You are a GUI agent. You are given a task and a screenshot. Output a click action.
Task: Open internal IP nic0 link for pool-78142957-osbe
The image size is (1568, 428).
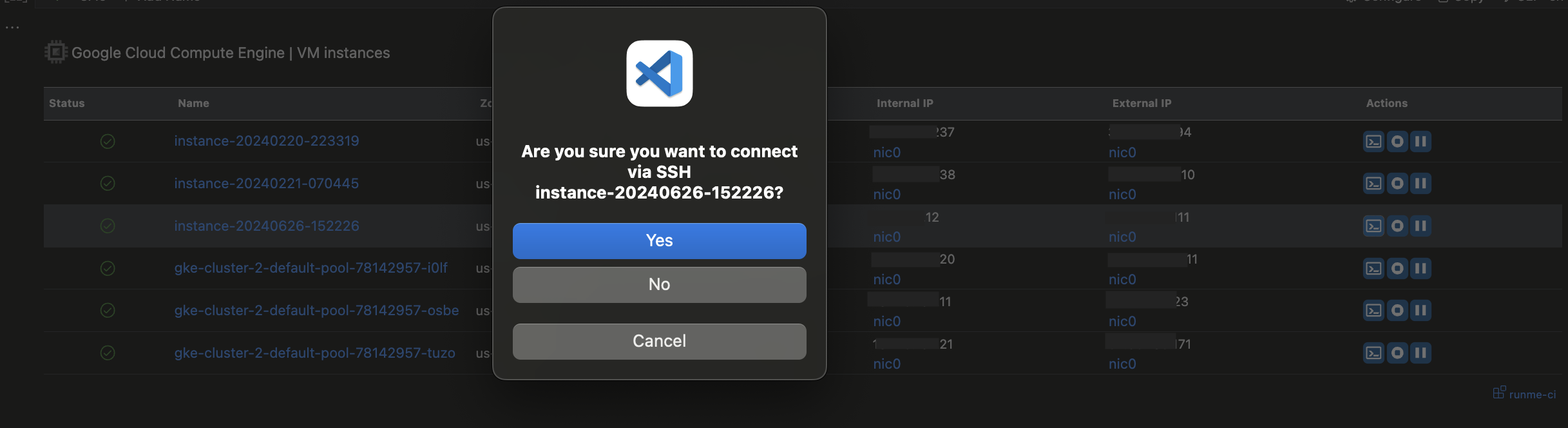[886, 322]
